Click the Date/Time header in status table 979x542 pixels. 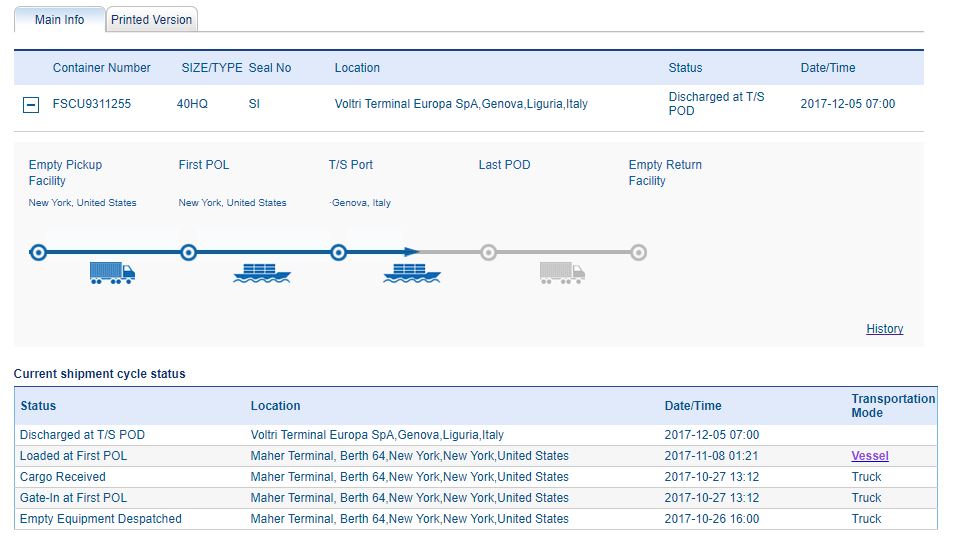tap(693, 406)
